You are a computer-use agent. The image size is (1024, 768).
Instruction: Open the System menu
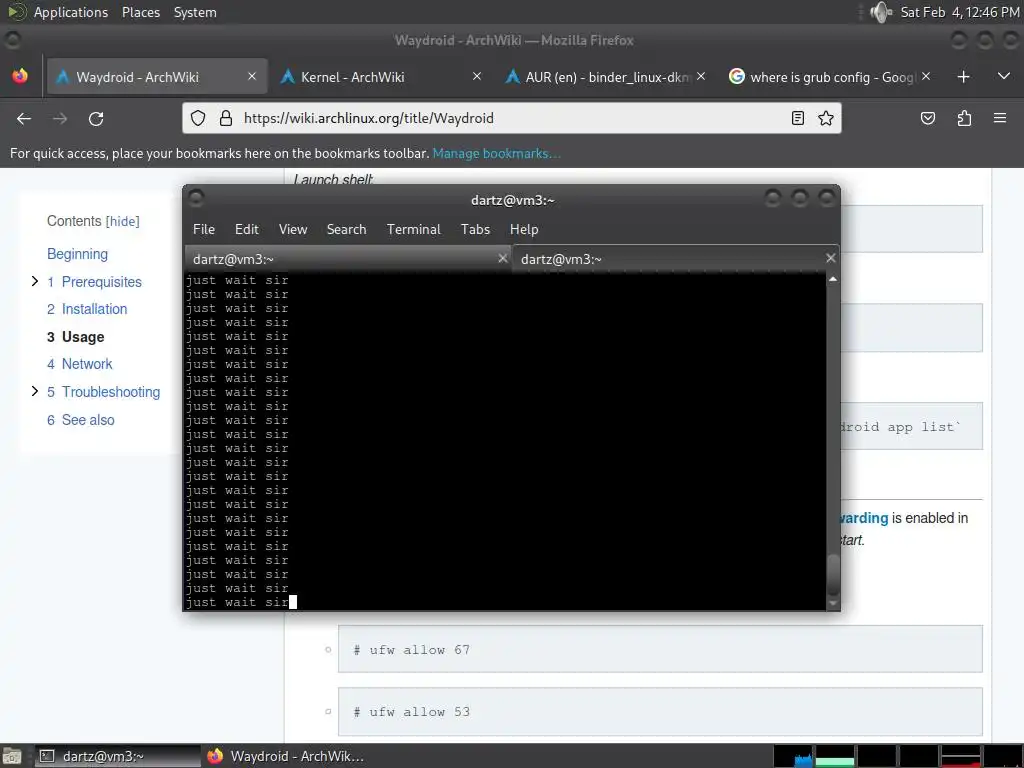[195, 12]
